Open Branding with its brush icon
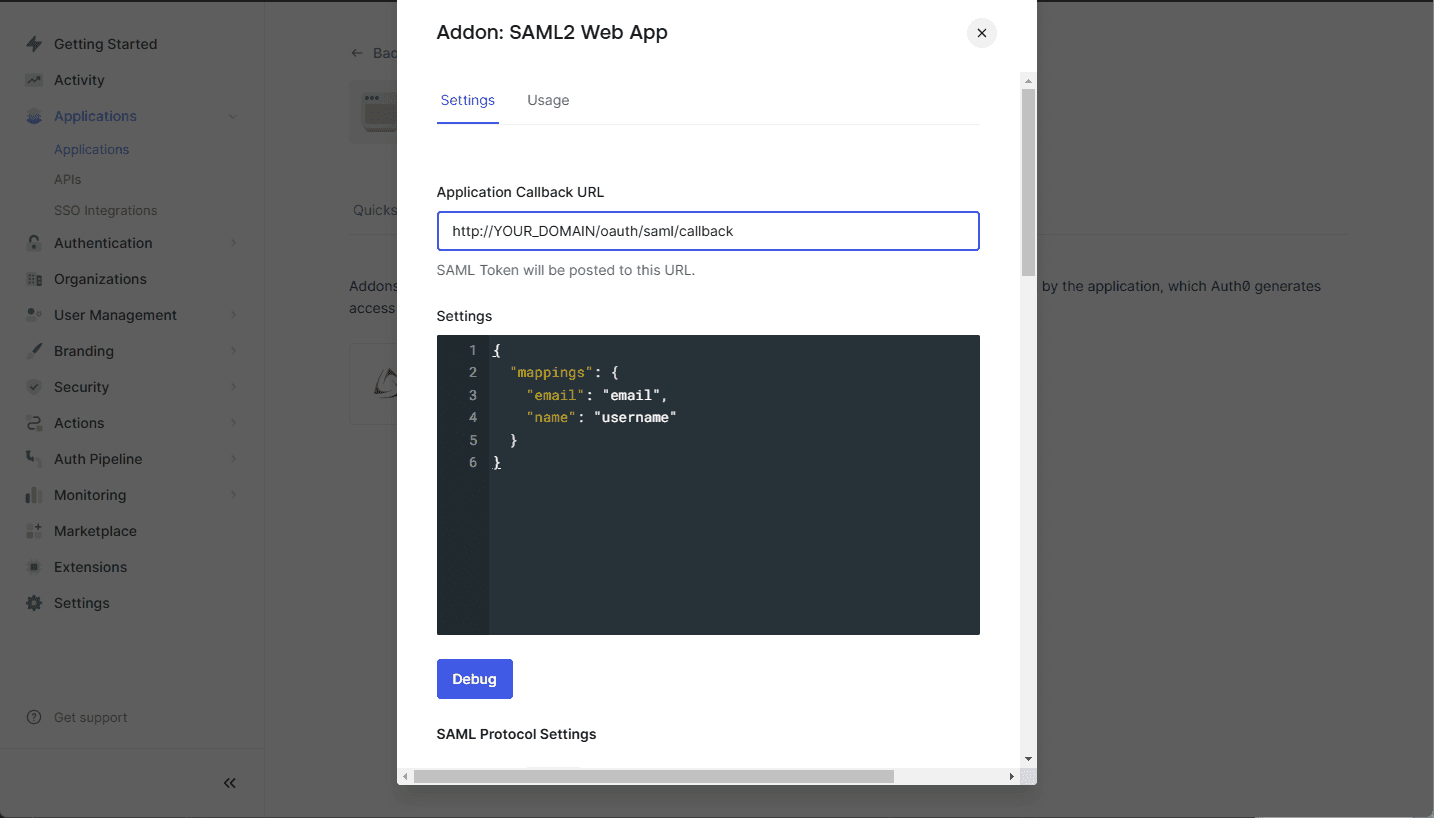 pyautogui.click(x=35, y=351)
